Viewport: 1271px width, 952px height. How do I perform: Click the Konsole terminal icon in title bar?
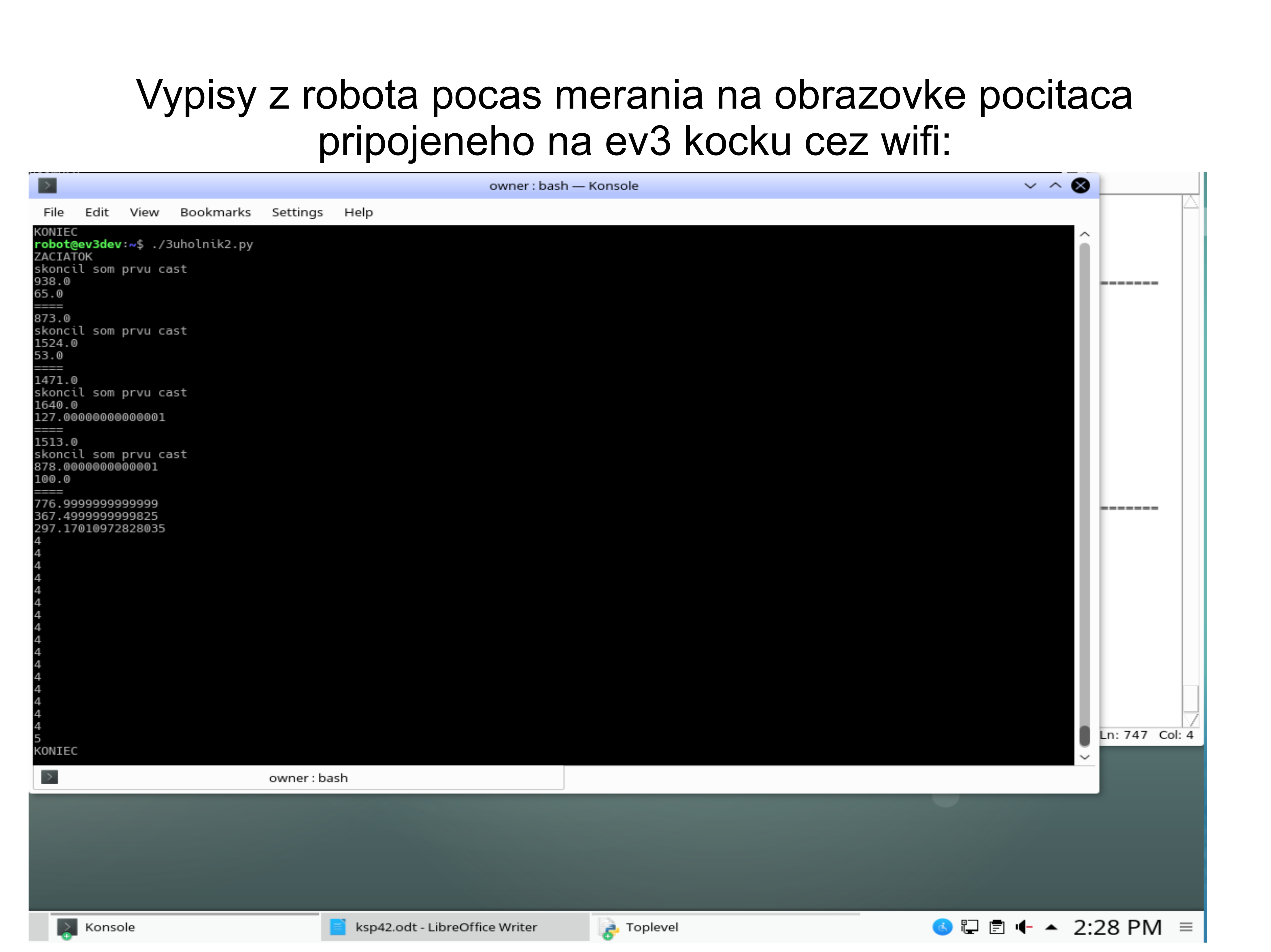click(47, 186)
